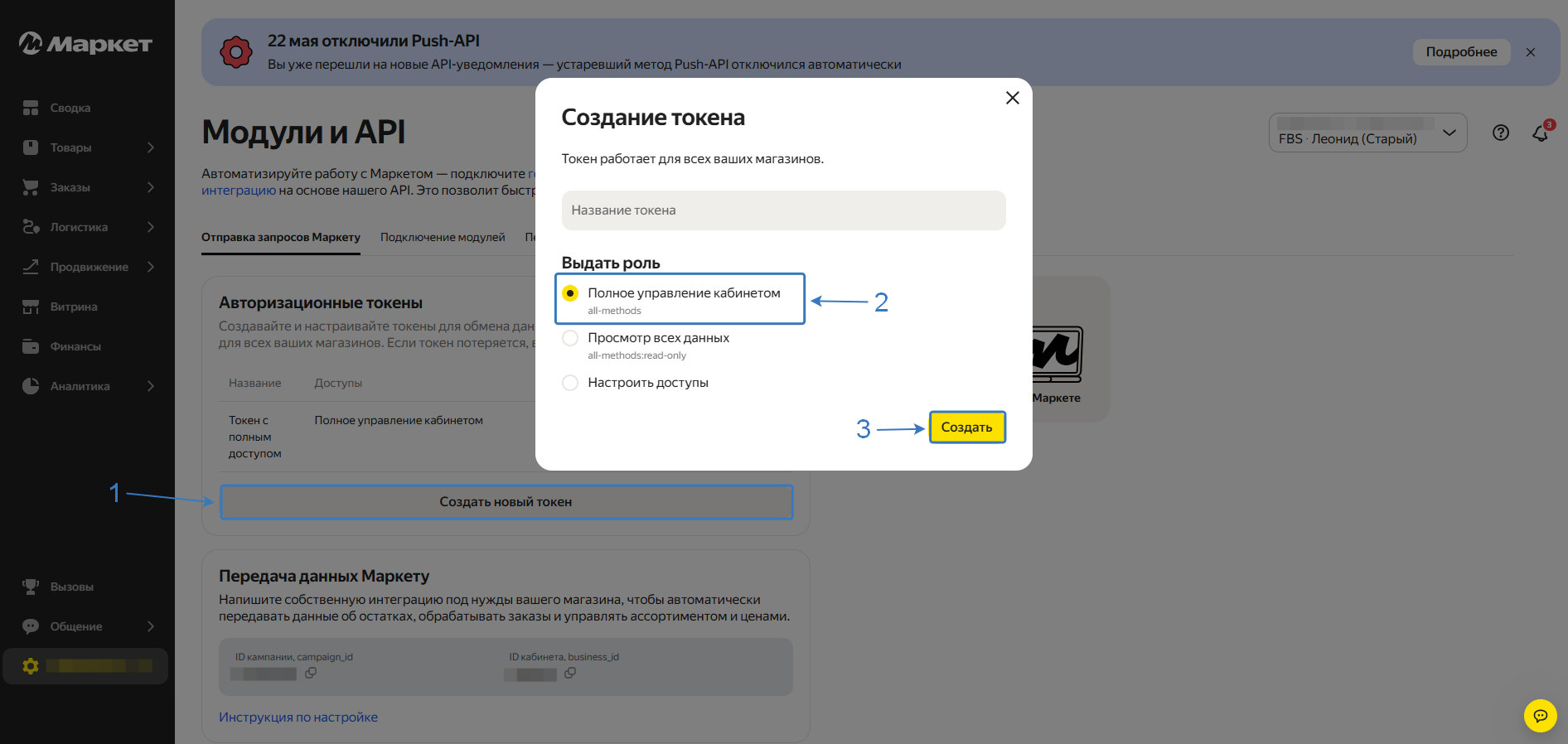Click Создать новый токен button

(x=506, y=502)
